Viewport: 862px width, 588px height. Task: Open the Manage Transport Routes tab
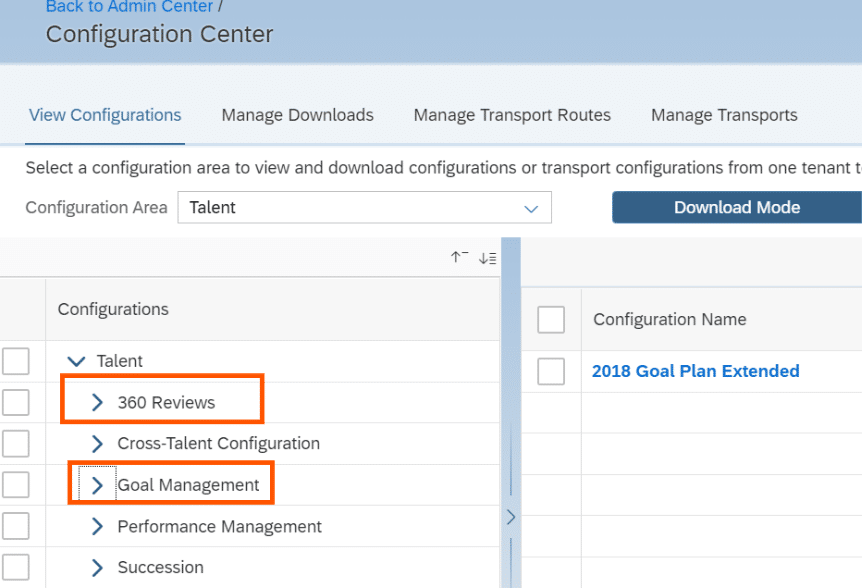point(511,115)
